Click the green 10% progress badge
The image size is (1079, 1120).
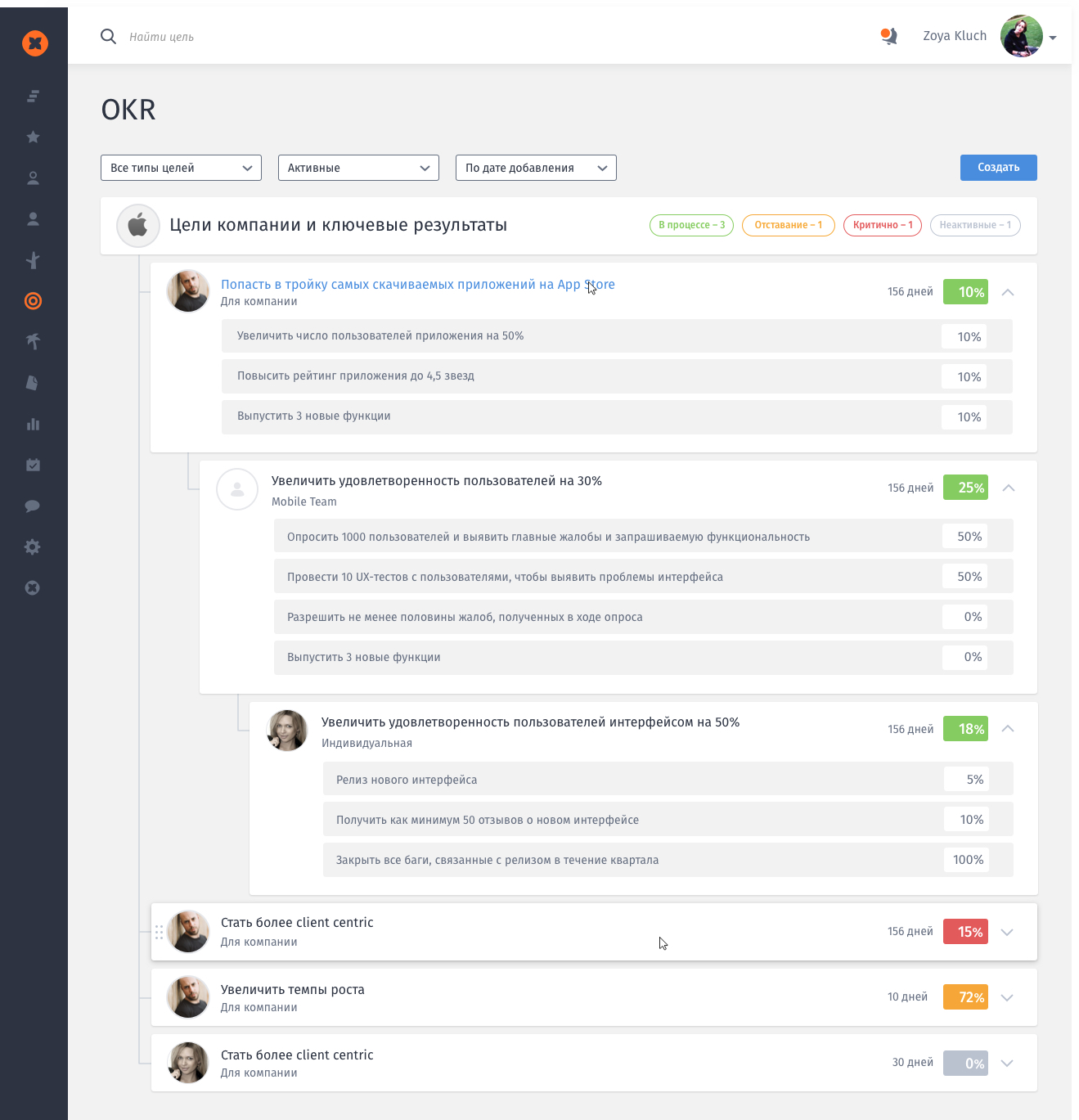coord(965,292)
